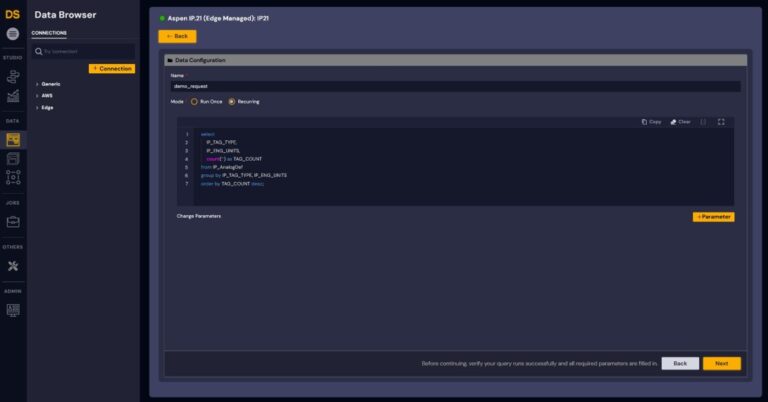
Task: Expand the AWS connections group
Action: click(46, 95)
